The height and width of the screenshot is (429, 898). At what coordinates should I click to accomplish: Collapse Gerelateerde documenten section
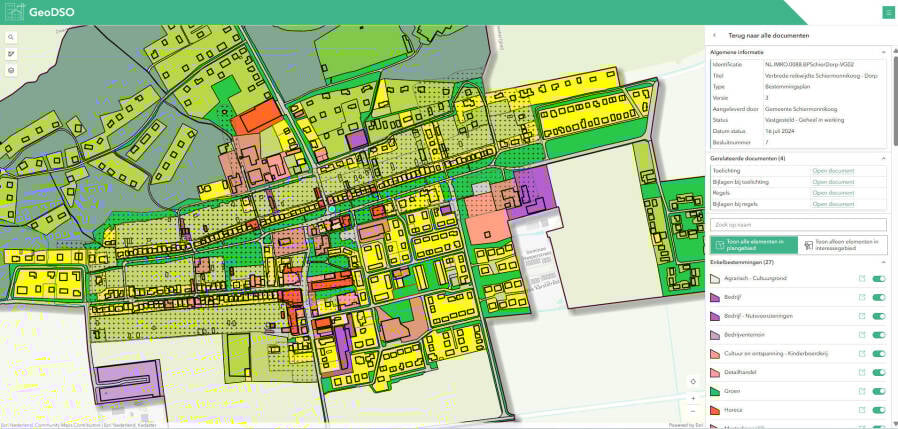tap(883, 158)
